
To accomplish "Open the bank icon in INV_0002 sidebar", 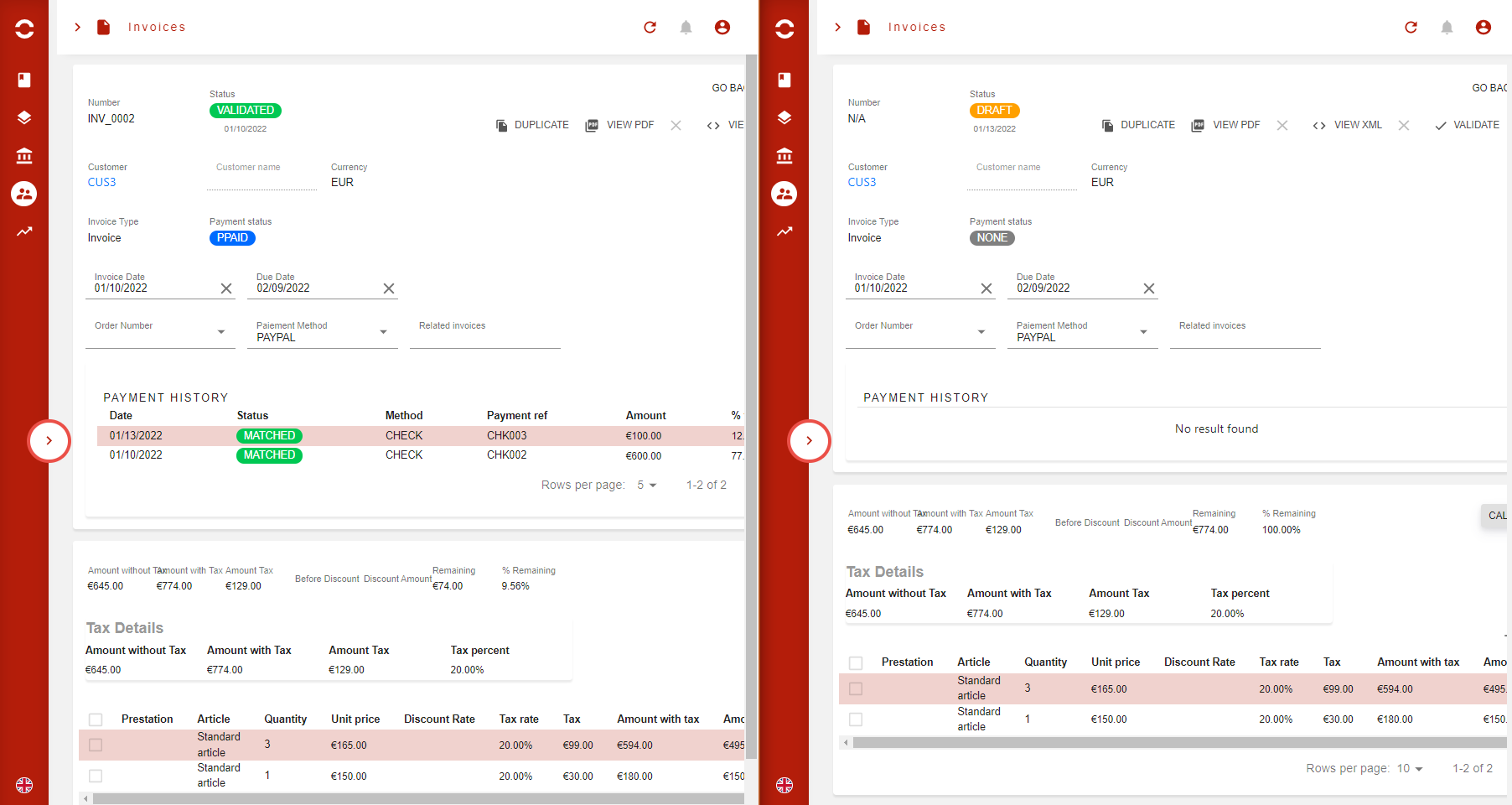I will tap(24, 156).
